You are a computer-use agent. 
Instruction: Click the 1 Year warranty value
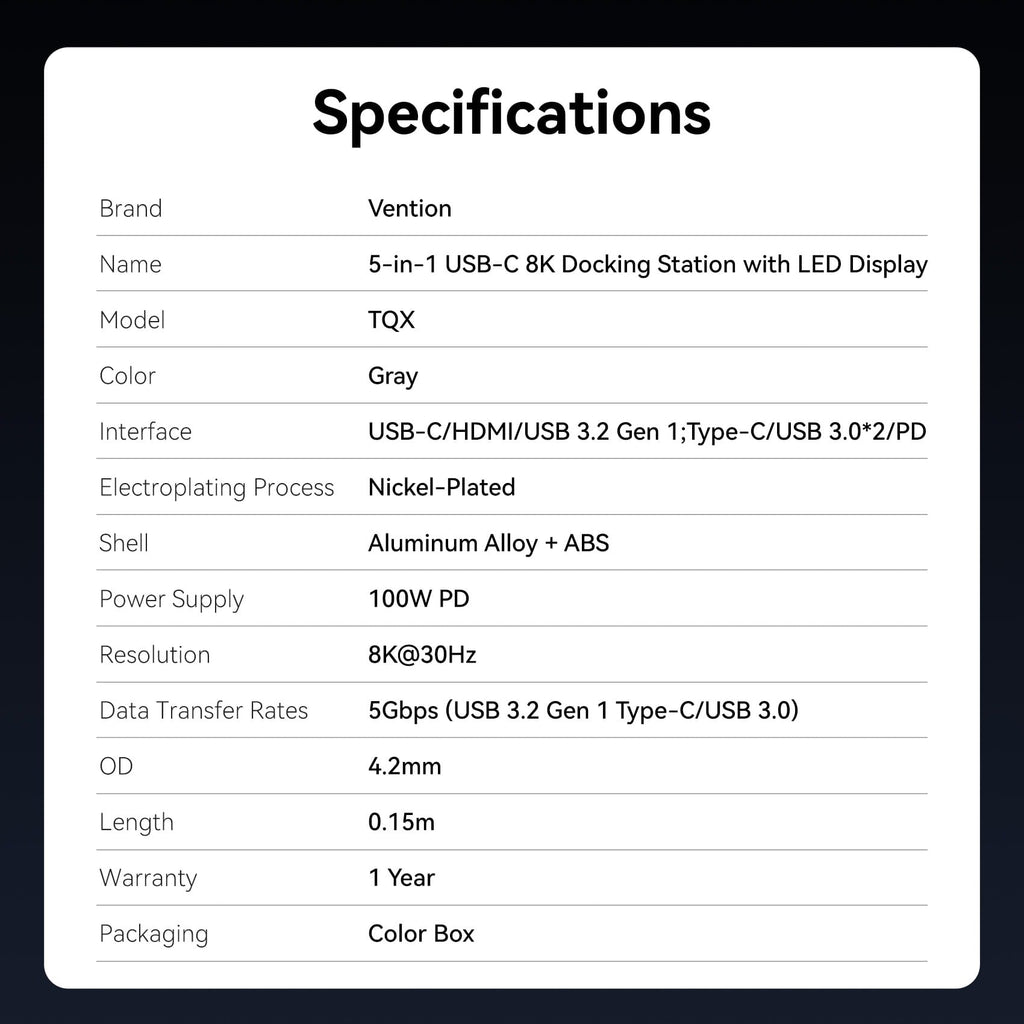402,878
